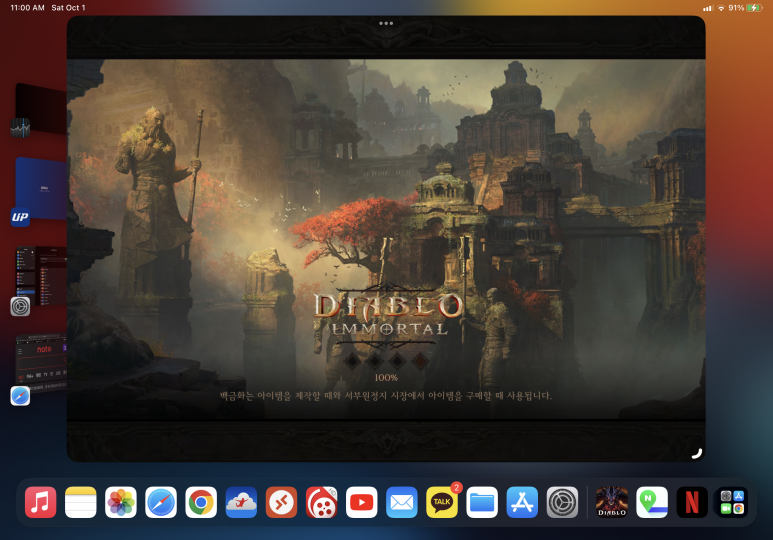Open the Notes app in the dock
Viewport: 773px width, 540px height.
tap(80, 502)
